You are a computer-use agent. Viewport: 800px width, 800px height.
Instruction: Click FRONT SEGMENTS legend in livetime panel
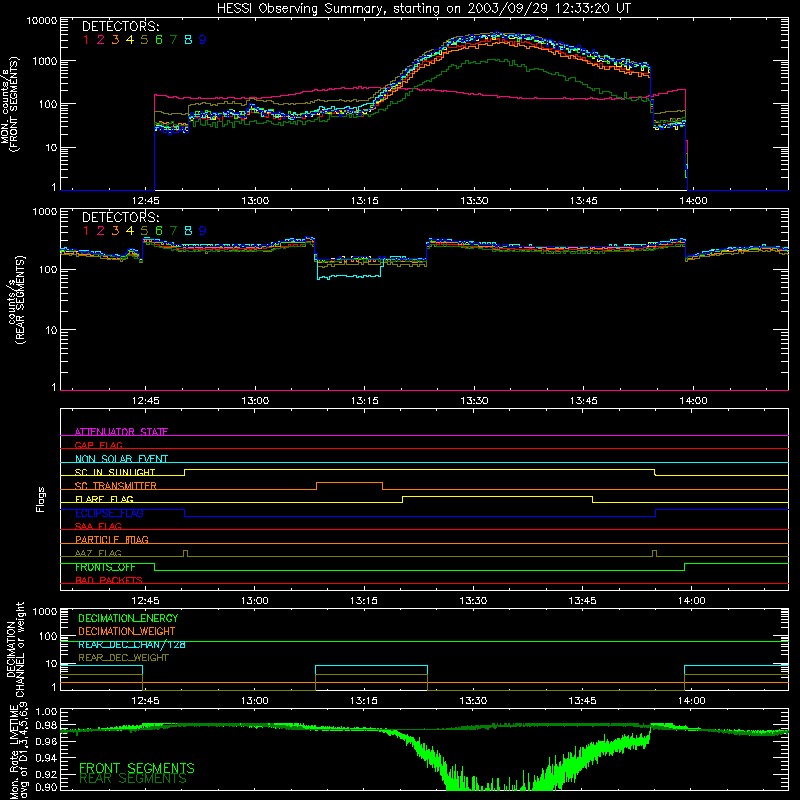click(x=137, y=768)
